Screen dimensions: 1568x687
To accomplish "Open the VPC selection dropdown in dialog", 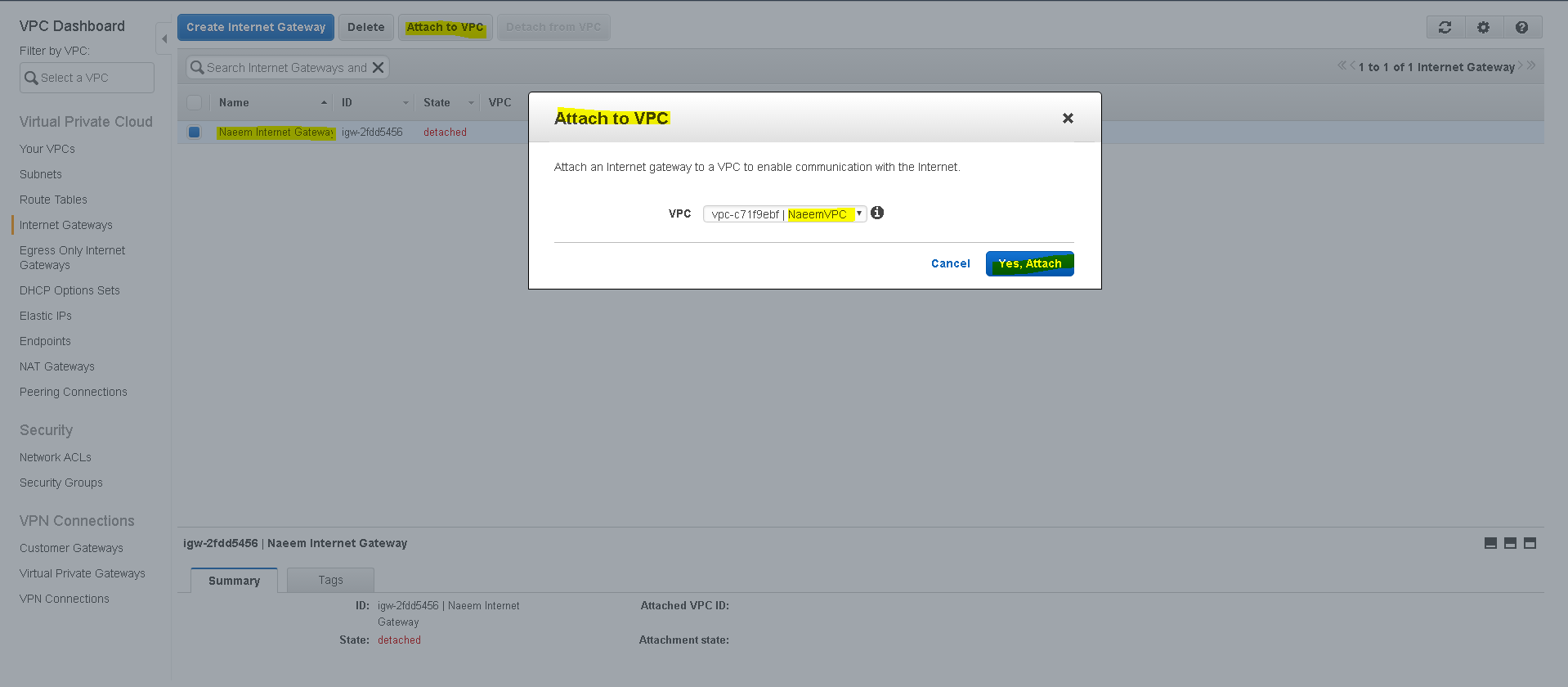I will tap(785, 214).
